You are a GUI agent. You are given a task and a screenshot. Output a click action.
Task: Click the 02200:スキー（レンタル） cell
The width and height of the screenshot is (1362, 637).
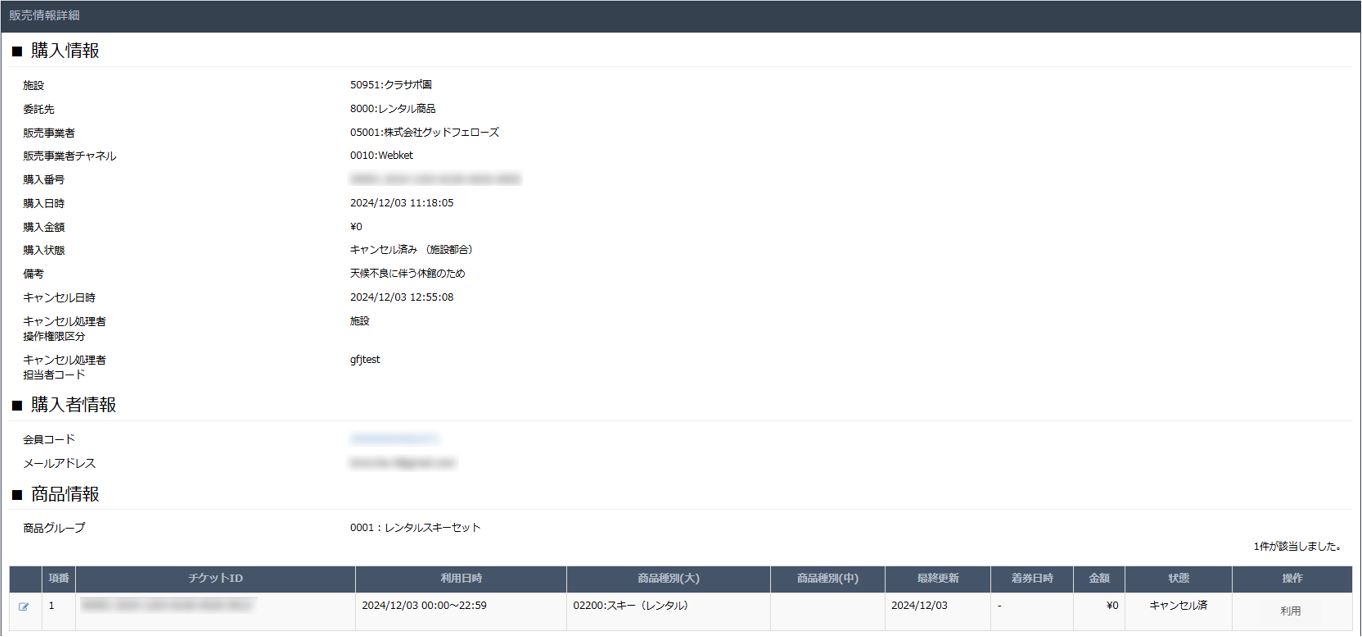[x=630, y=606]
